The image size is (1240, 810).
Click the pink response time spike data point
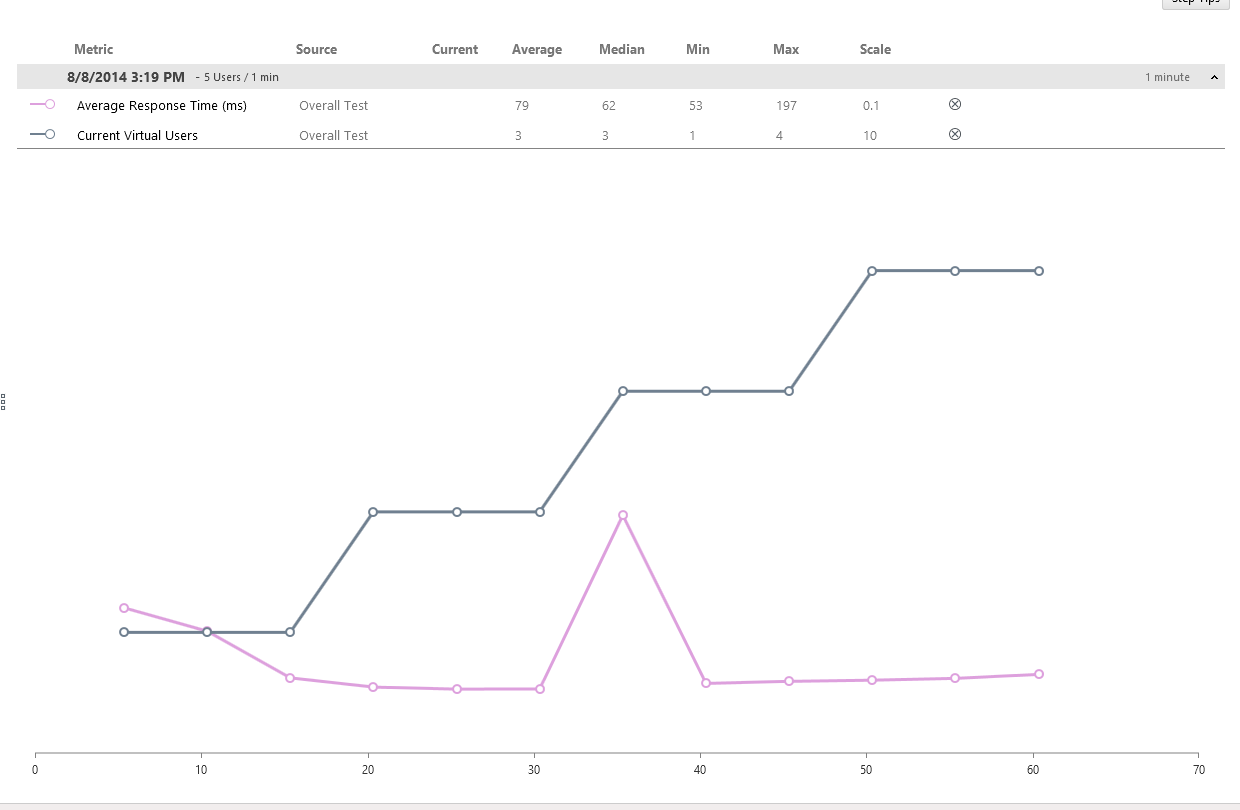(623, 516)
